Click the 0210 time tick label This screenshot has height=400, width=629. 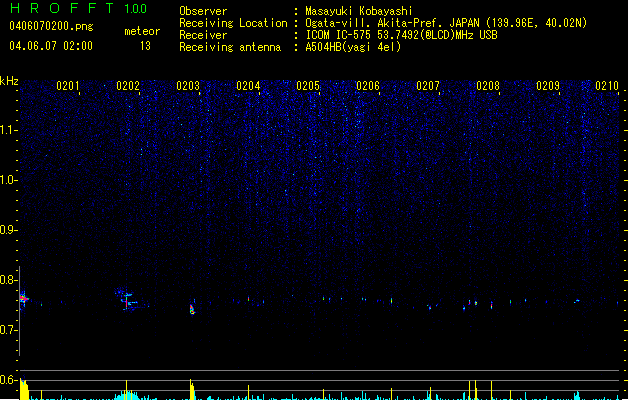coord(607,86)
